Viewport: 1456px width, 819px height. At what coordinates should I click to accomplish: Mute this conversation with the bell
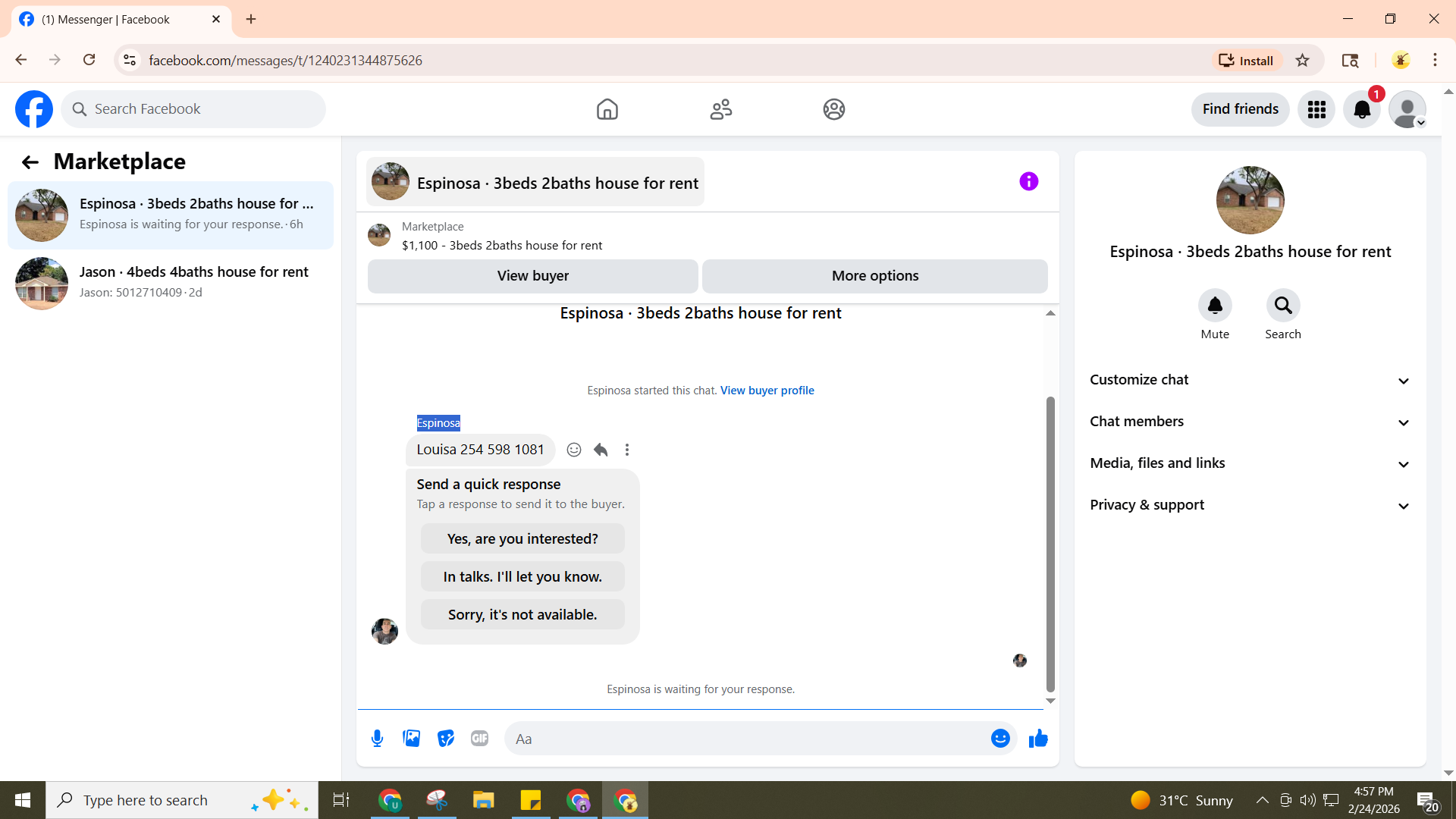click(x=1215, y=306)
